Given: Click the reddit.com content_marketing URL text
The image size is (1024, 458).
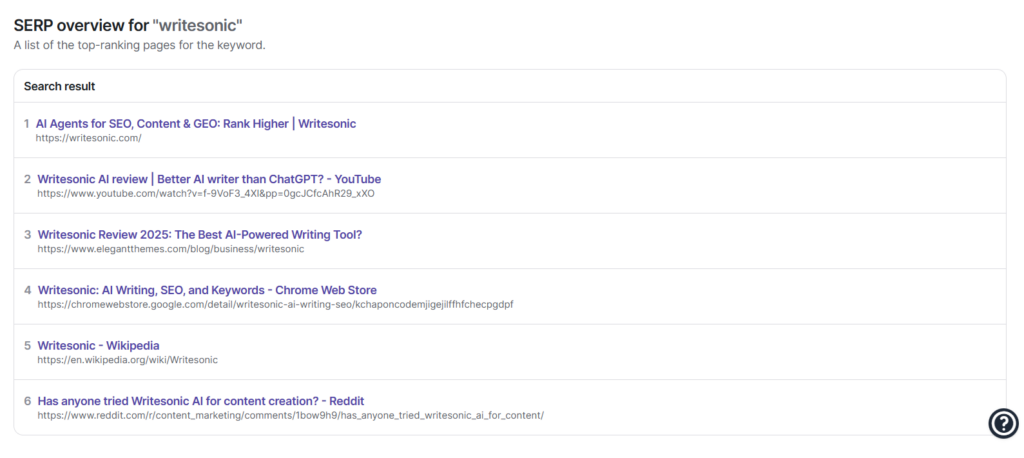Looking at the screenshot, I should click(x=291, y=416).
